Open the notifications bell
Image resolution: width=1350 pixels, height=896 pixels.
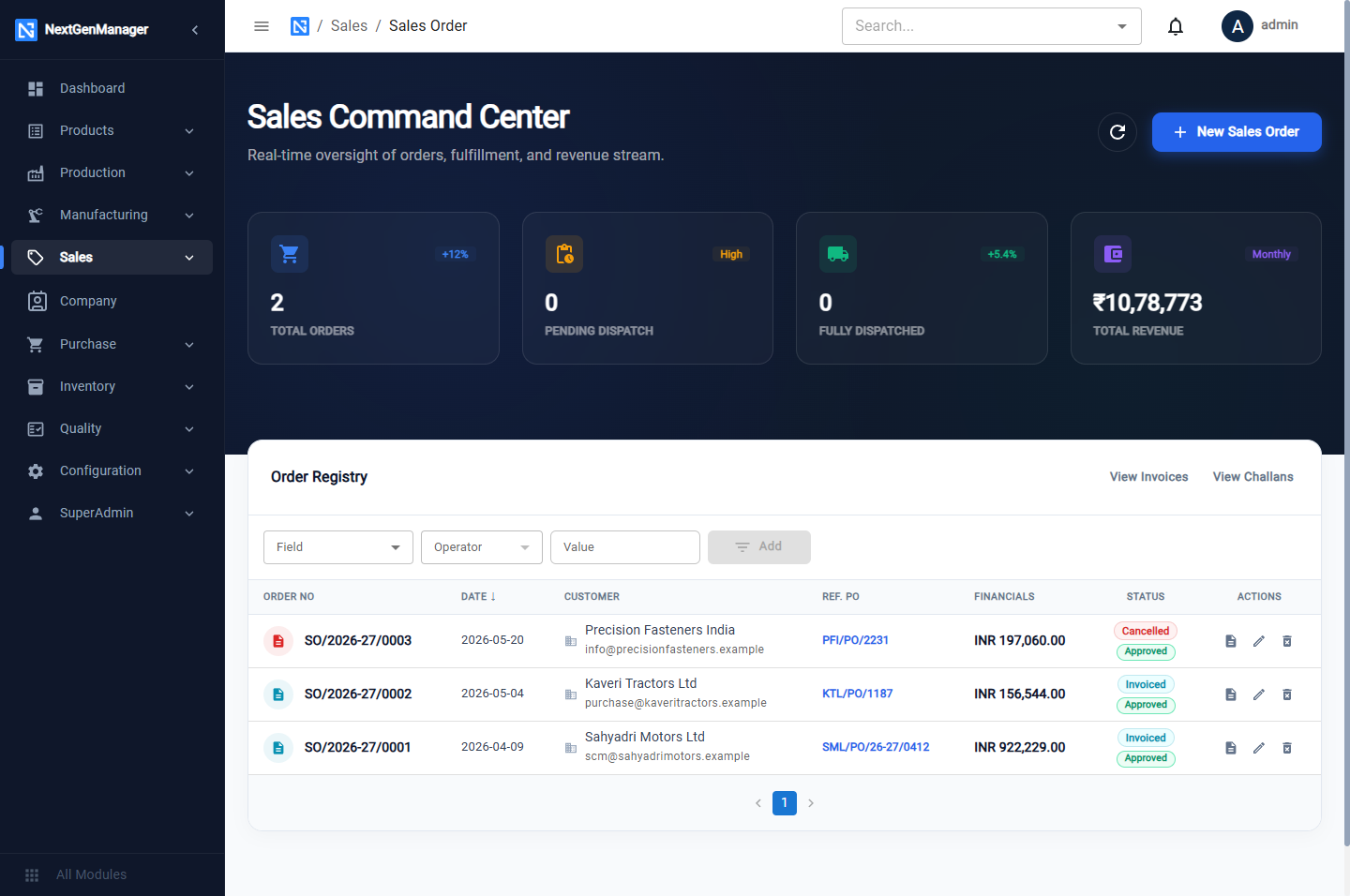coord(1176,26)
